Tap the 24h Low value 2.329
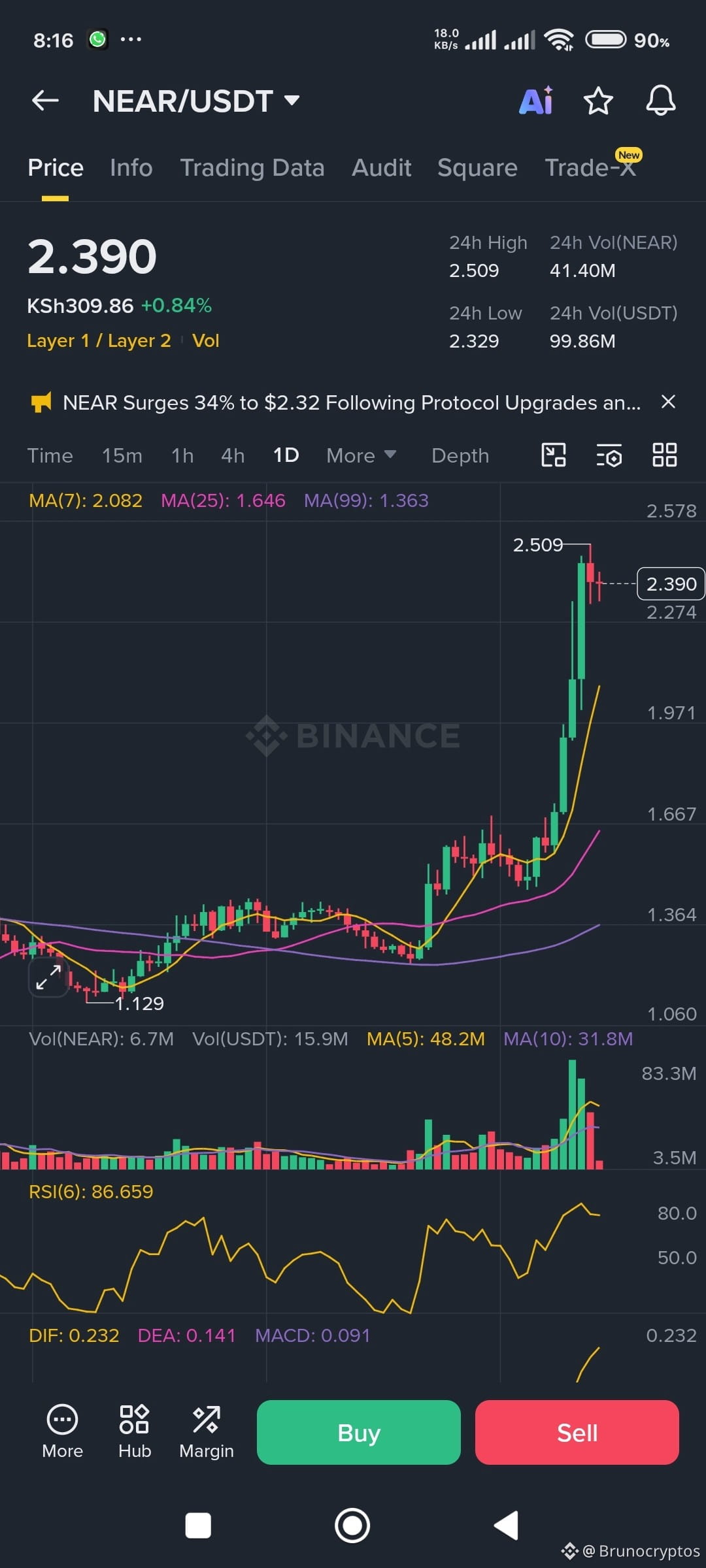This screenshot has width=706, height=1568. [474, 342]
